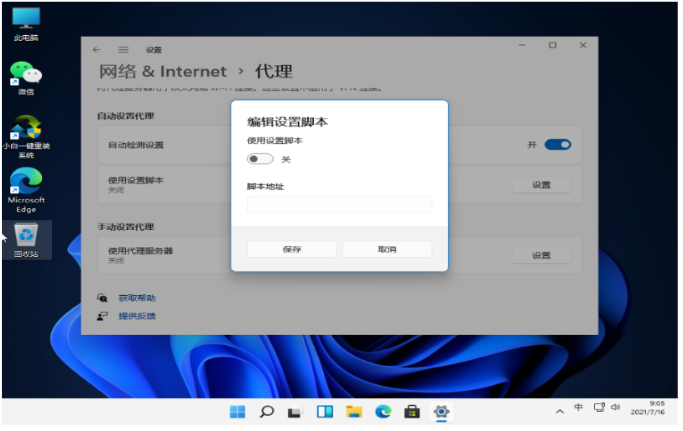Screen dimensions: 683x431
Task: Open the Widgets panel icon
Action: (326, 413)
